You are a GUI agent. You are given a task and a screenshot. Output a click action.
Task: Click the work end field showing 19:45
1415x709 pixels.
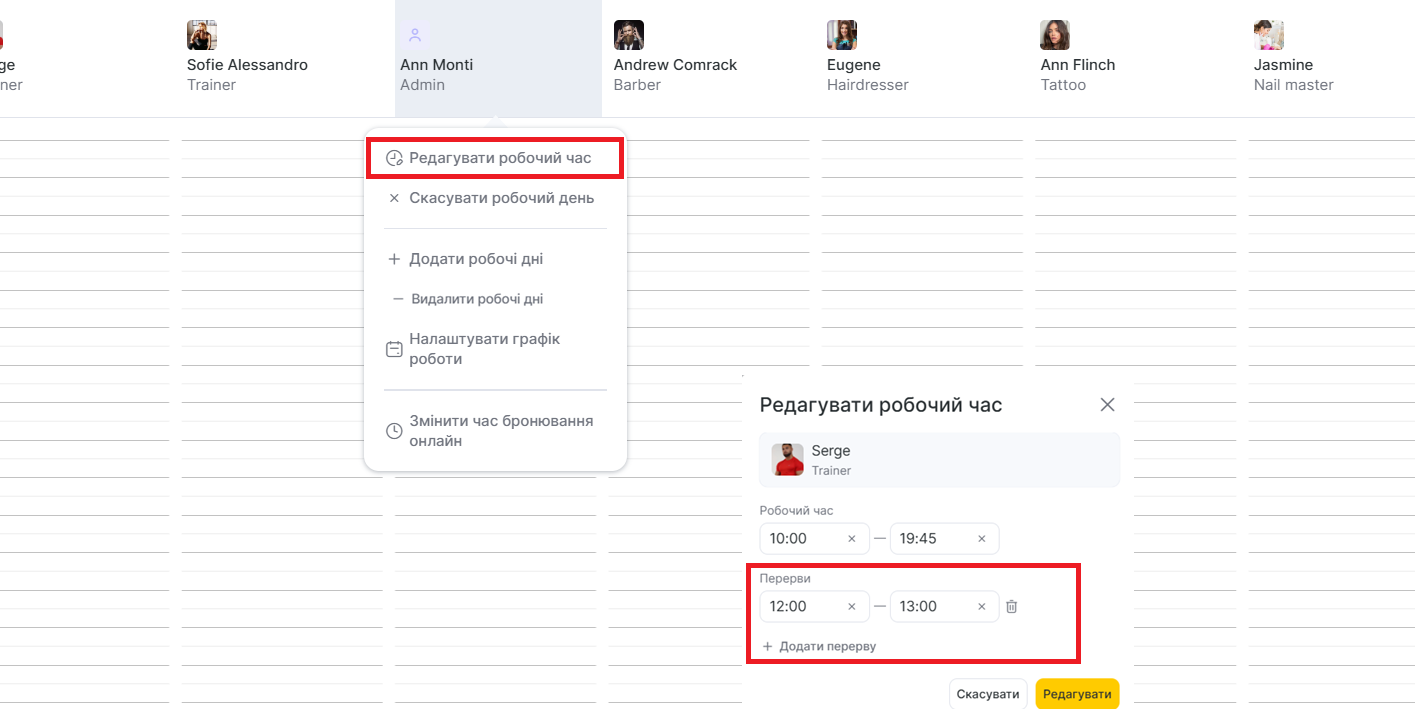coord(944,539)
